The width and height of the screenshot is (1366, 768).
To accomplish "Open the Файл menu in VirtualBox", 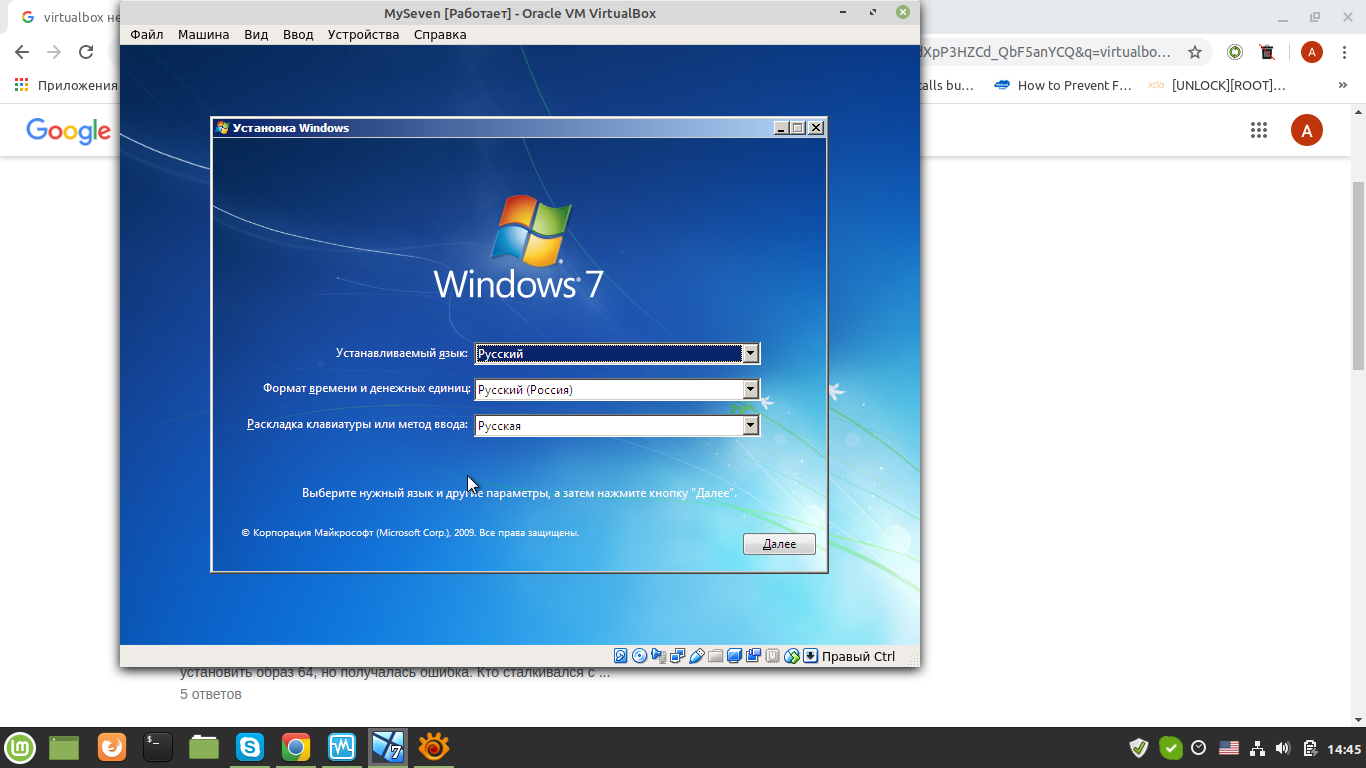I will point(146,34).
